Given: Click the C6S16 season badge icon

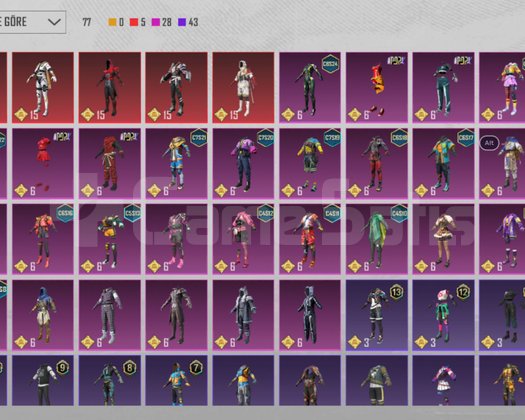Looking at the screenshot, I should coord(65,213).
